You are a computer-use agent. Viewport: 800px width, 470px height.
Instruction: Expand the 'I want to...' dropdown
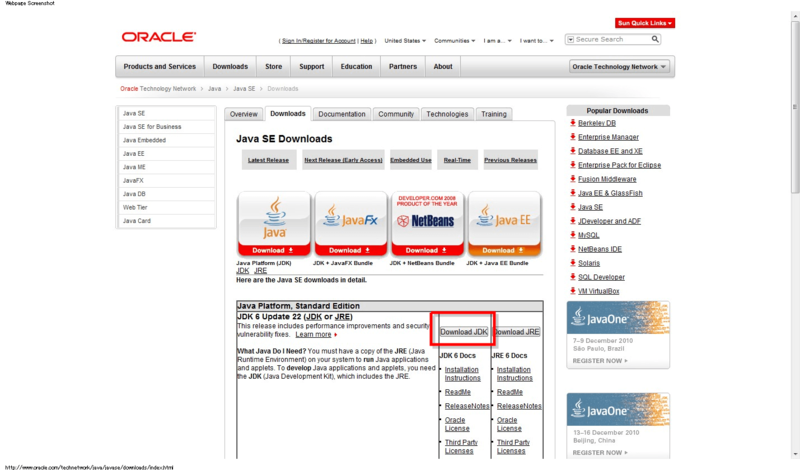coord(537,41)
